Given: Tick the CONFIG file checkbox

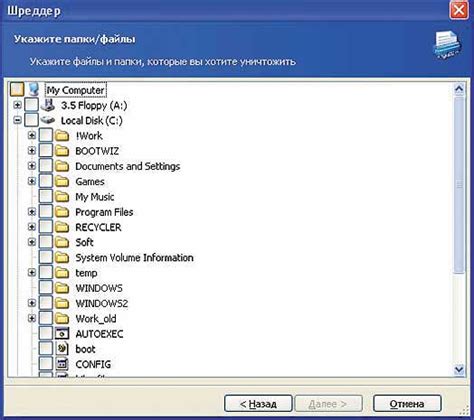Looking at the screenshot, I should coord(46,364).
